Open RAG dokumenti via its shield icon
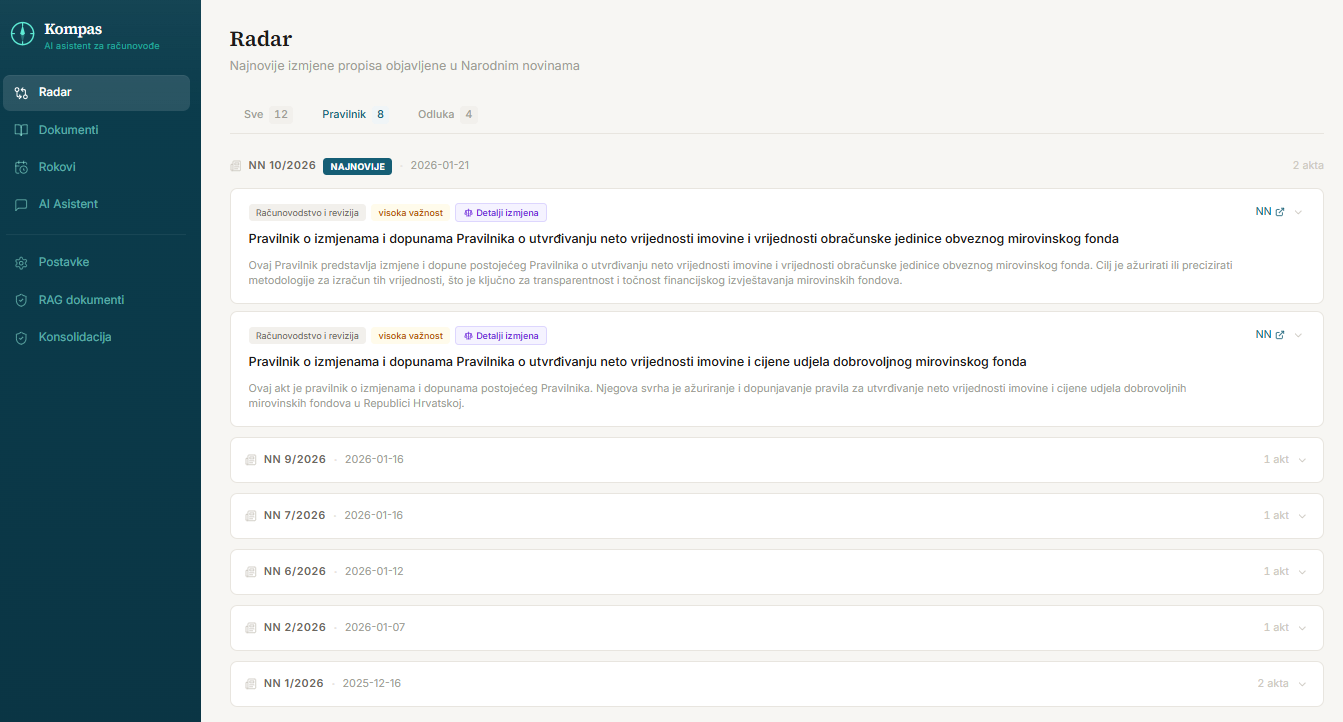This screenshot has width=1343, height=722. pyautogui.click(x=21, y=300)
